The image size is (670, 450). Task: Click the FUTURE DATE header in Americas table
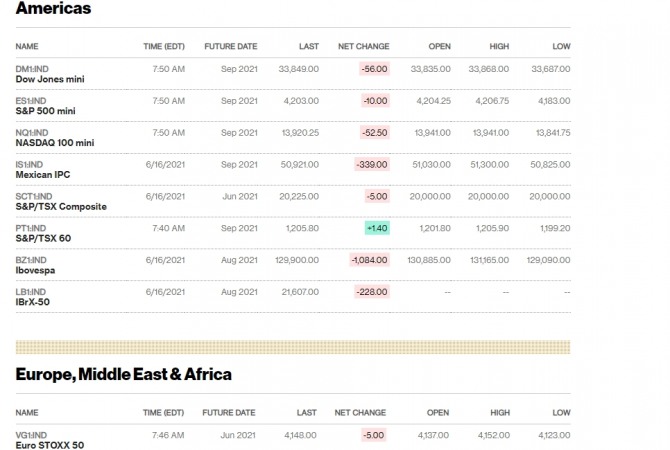click(x=230, y=46)
